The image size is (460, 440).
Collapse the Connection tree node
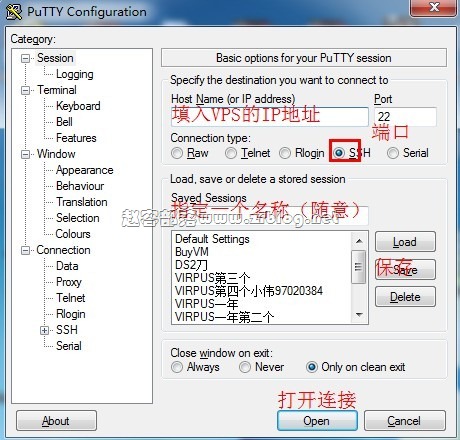[x=25, y=250]
